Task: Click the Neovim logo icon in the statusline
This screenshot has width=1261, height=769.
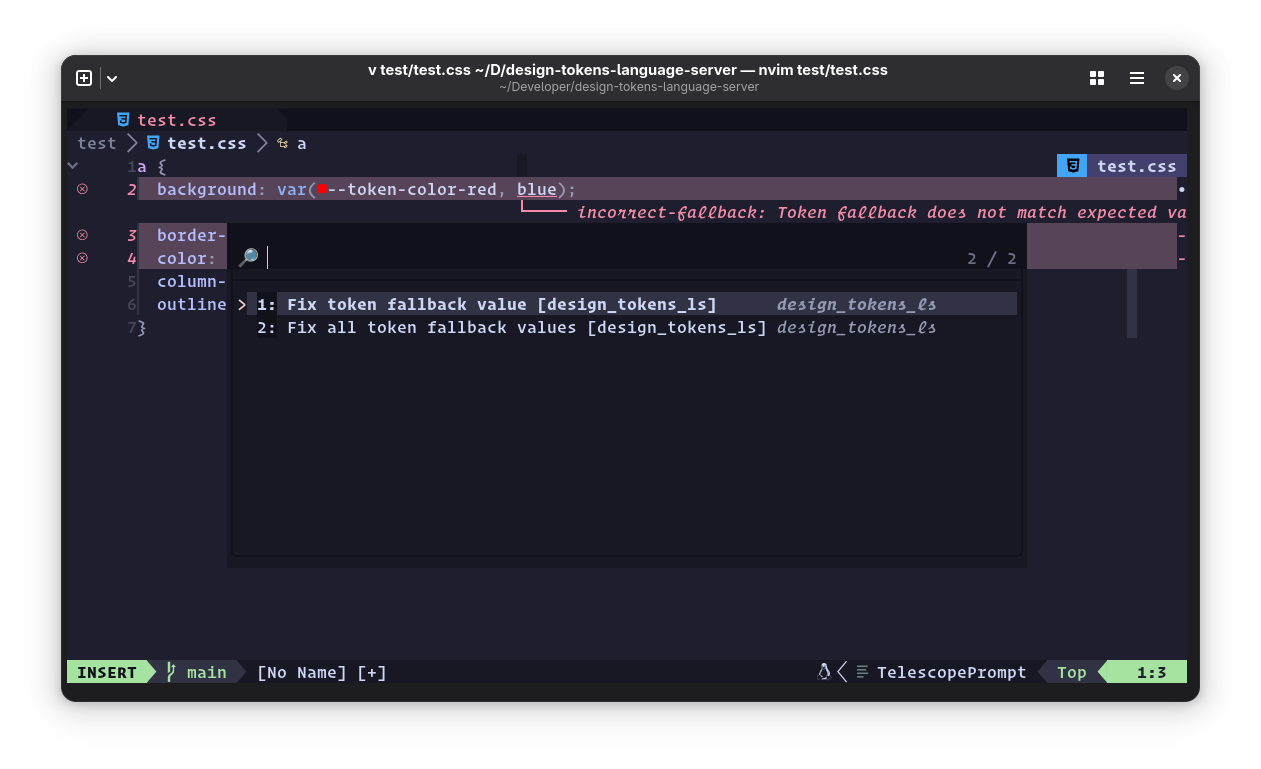Action: [822, 671]
